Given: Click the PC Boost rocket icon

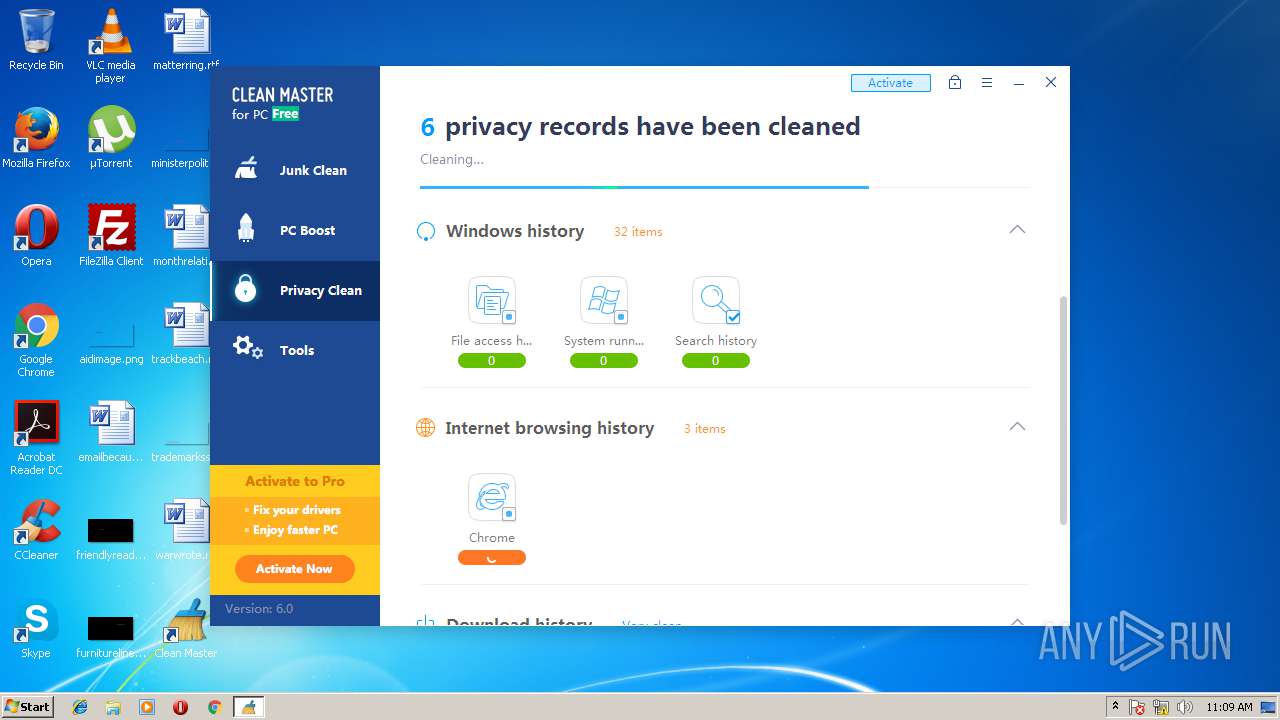Looking at the screenshot, I should pos(246,229).
